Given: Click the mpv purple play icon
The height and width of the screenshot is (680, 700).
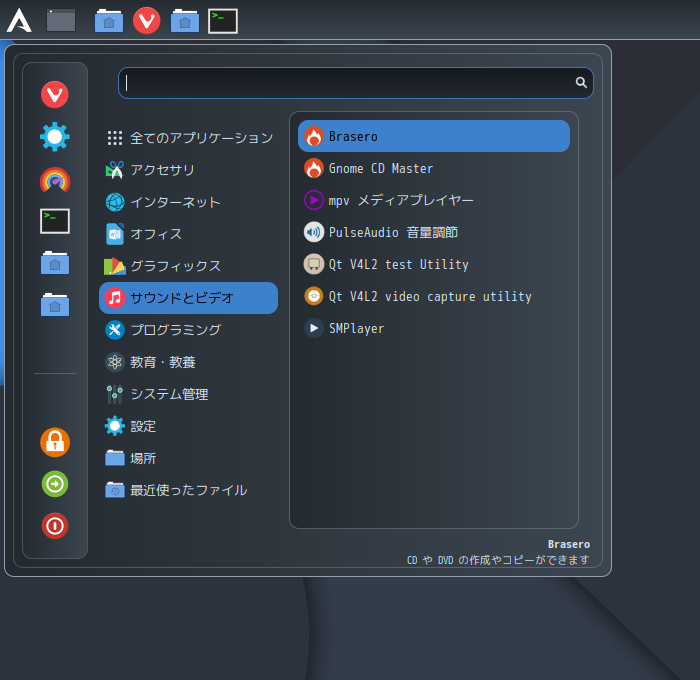Looking at the screenshot, I should click(314, 200).
